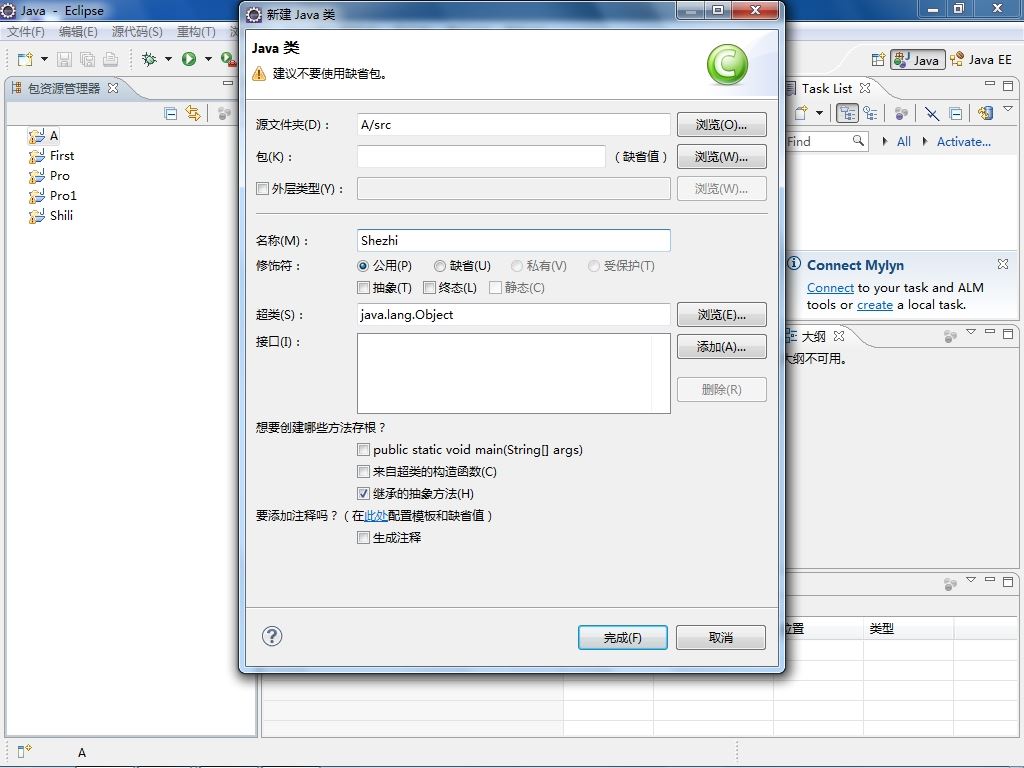The height and width of the screenshot is (768, 1024).
Task: Click Focus on Active Task icon in 大纲 panel
Action: coord(950,336)
